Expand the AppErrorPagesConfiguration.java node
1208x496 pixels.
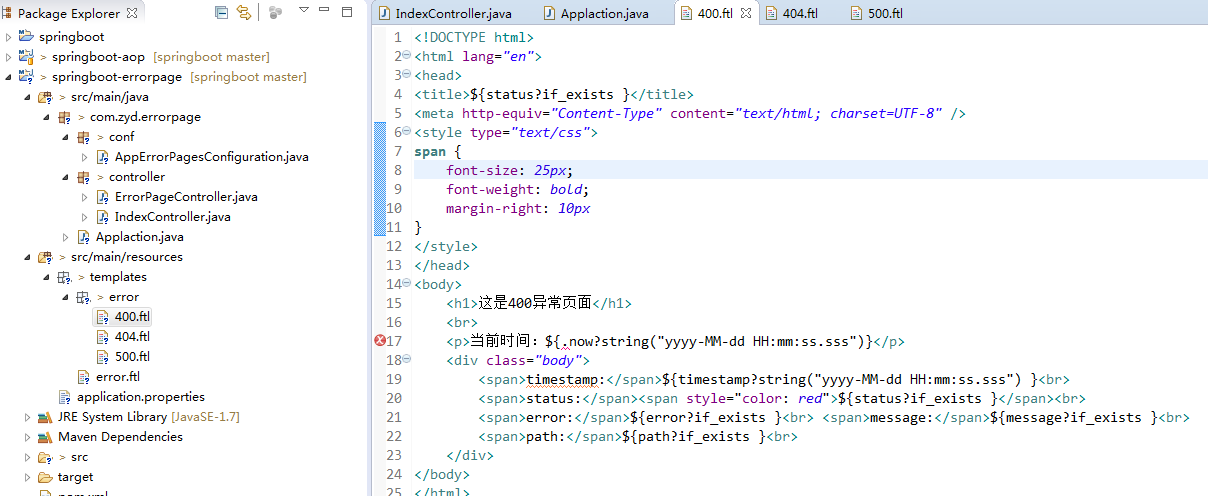click(x=84, y=157)
